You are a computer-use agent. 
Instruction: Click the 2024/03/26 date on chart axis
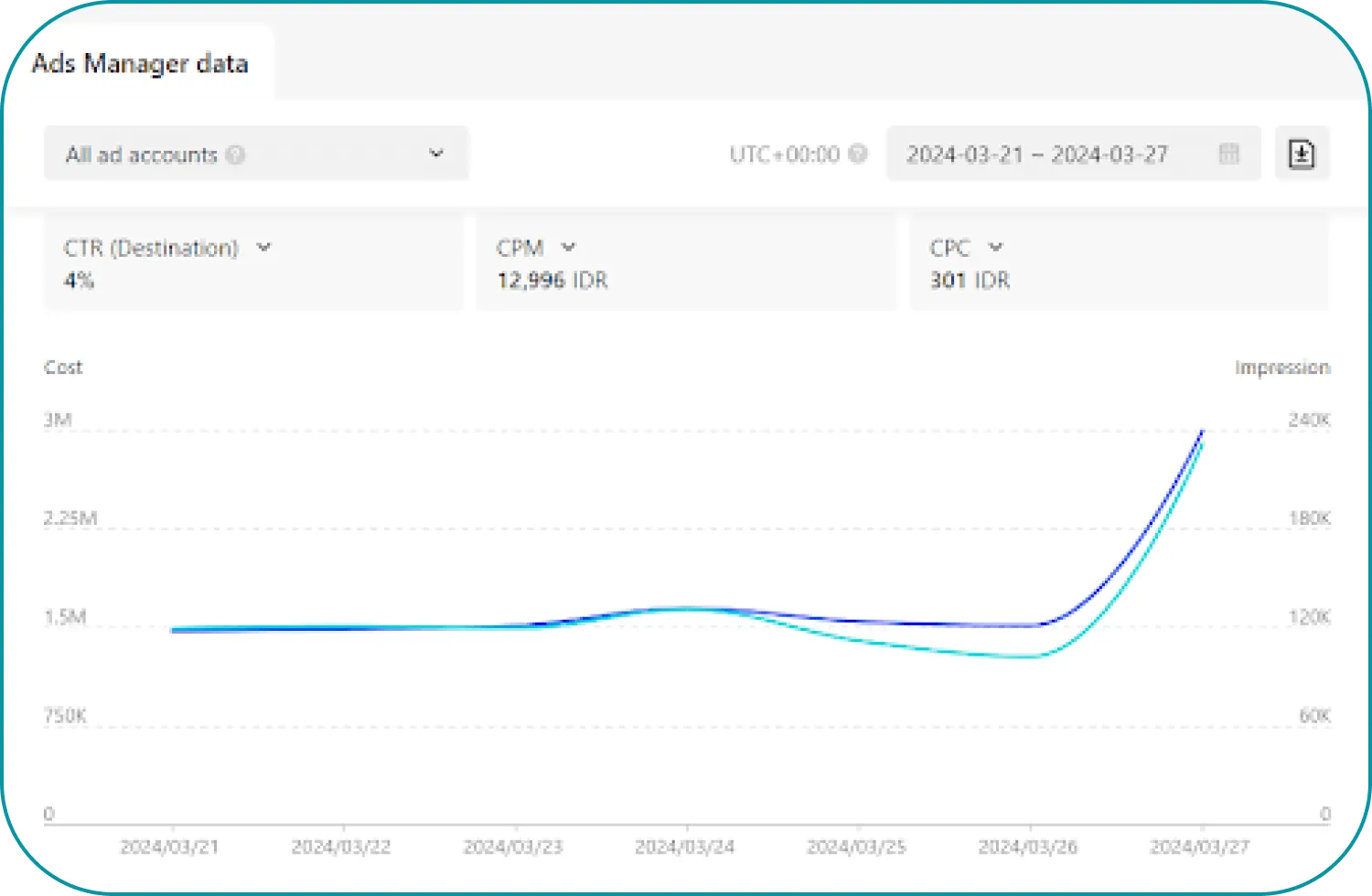[1028, 847]
